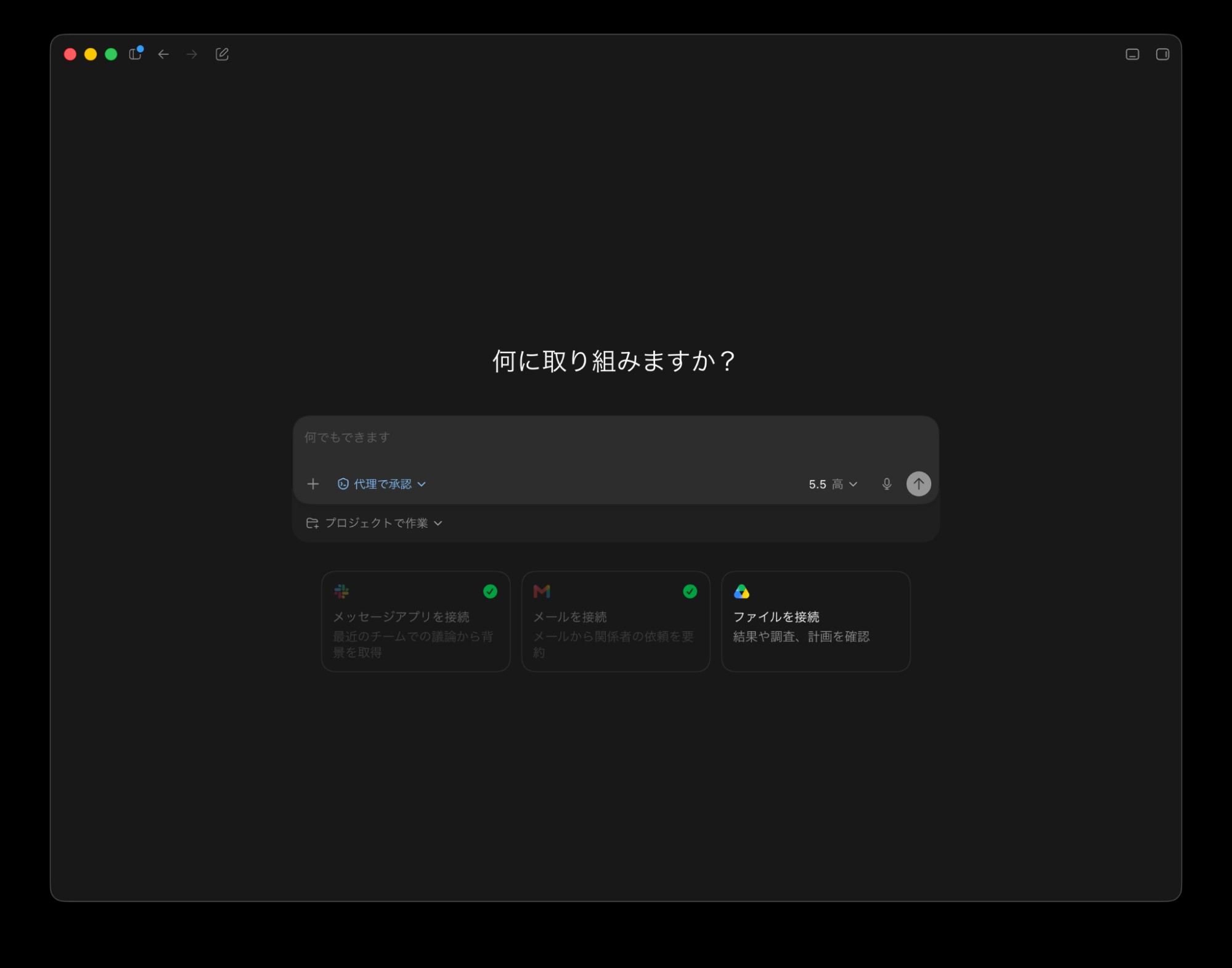Image resolution: width=1232 pixels, height=968 pixels.
Task: Close the window with red button
Action: [x=70, y=54]
